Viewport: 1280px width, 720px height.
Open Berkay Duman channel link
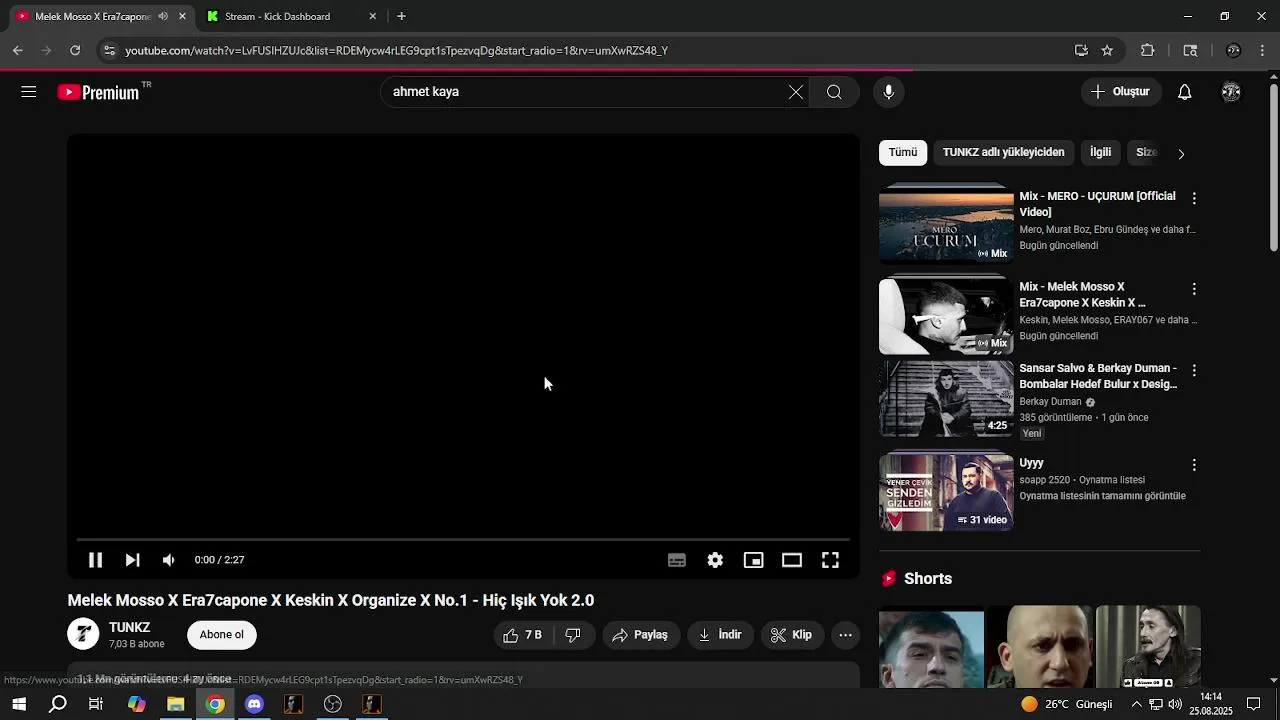1050,402
